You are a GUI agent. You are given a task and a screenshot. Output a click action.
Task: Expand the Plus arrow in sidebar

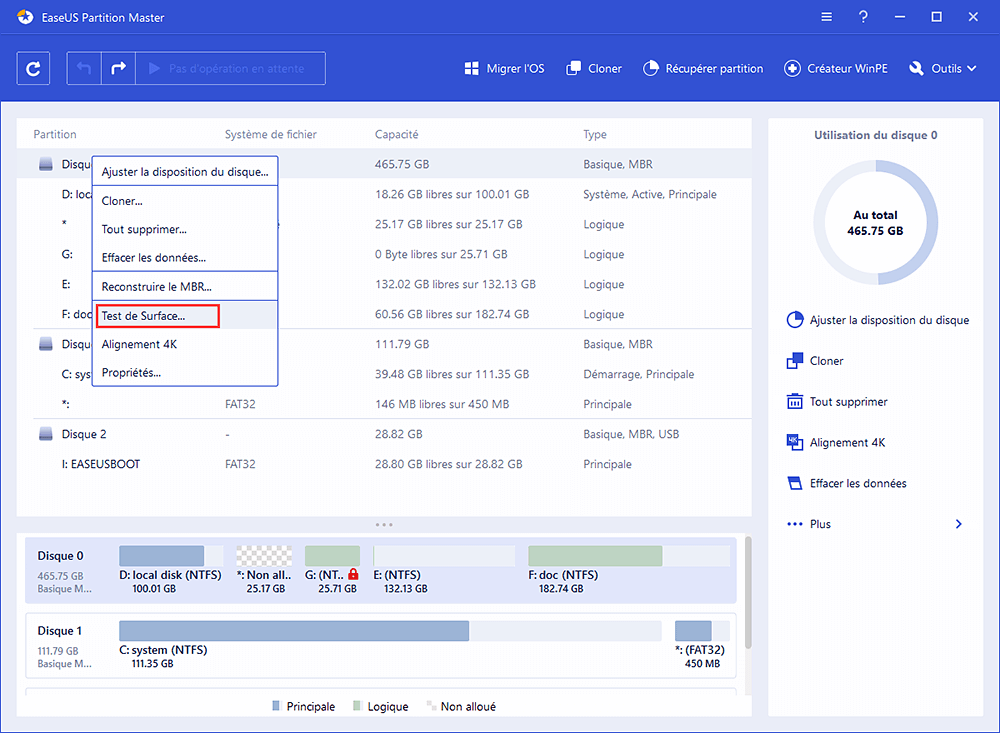tap(959, 524)
